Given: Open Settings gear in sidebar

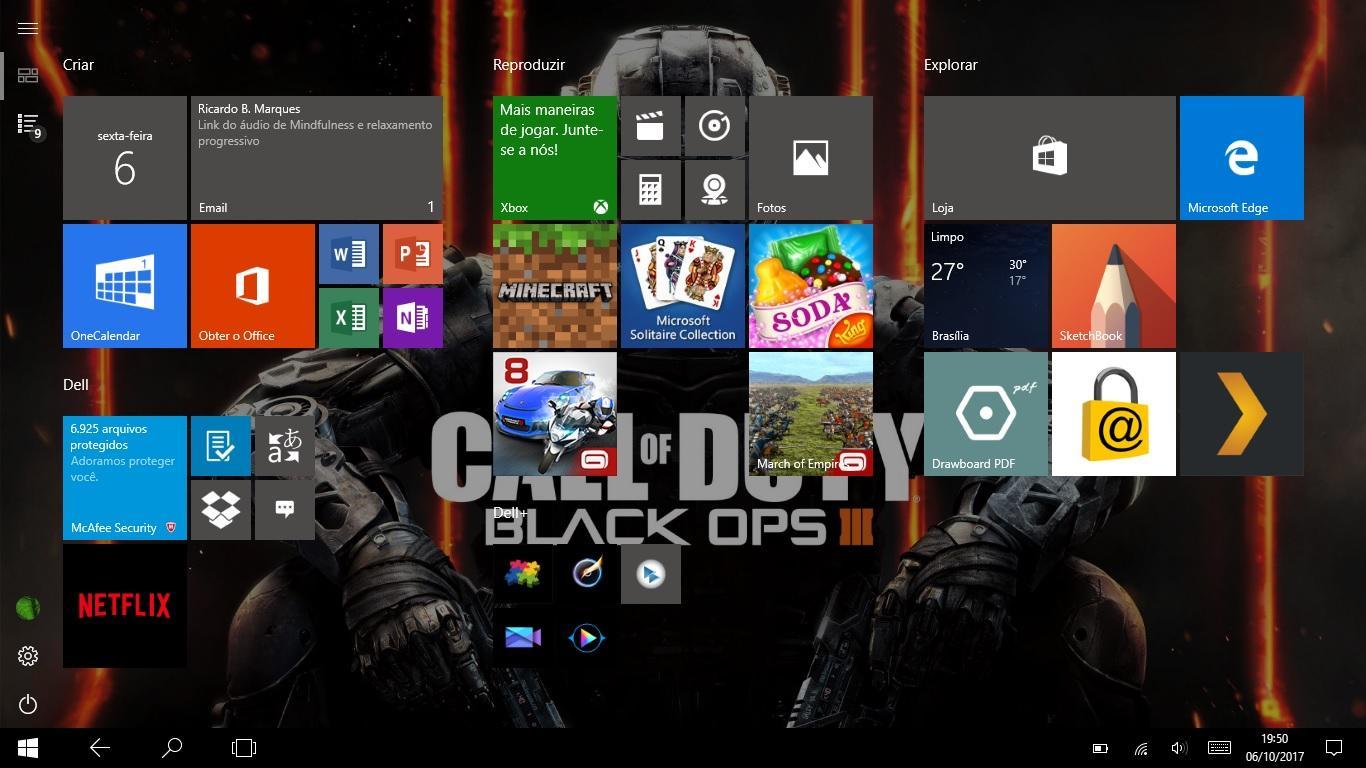Looking at the screenshot, I should 28,656.
